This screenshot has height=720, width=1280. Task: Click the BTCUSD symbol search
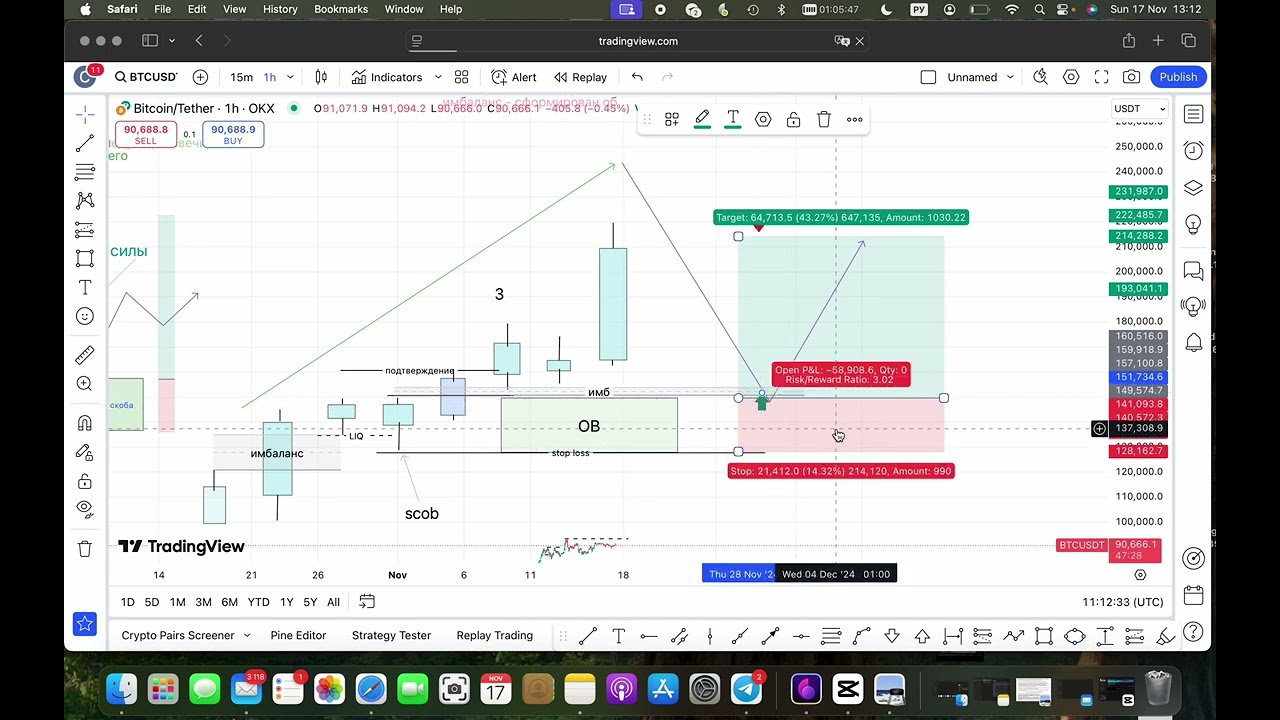(x=146, y=77)
